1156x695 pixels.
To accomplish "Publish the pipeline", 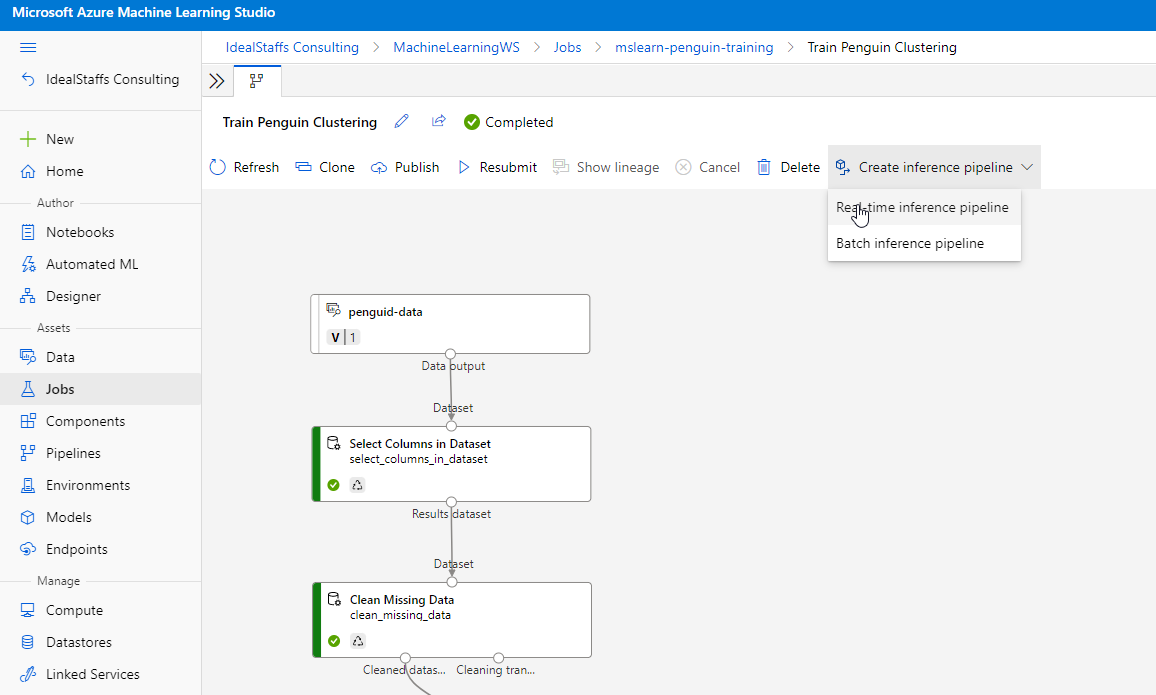I will click(x=405, y=167).
